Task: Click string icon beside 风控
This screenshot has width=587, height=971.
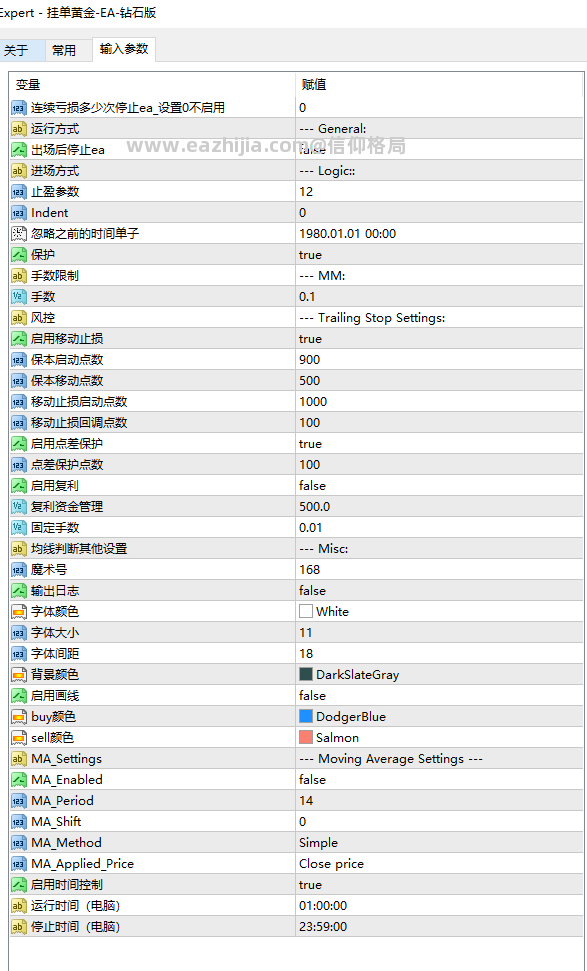Action: click(19, 318)
